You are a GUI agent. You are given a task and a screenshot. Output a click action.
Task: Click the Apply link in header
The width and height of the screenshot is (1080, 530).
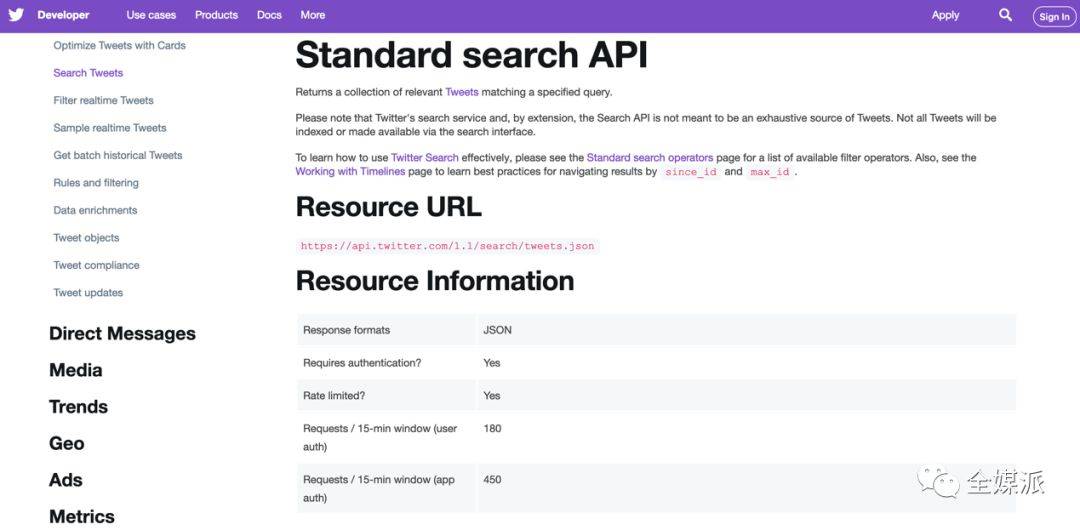click(x=945, y=15)
